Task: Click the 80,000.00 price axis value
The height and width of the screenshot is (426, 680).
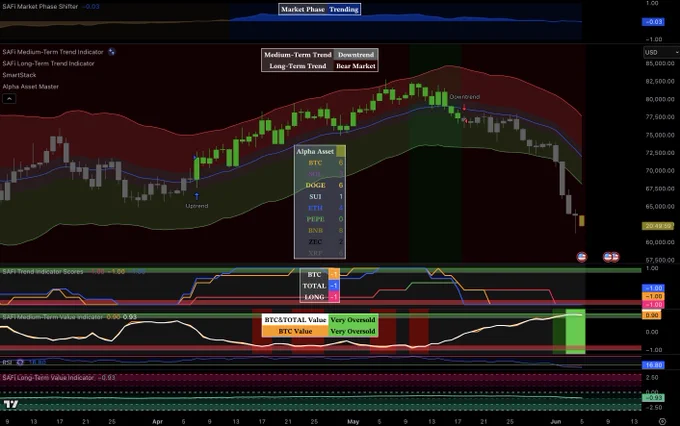Action: 660,99
